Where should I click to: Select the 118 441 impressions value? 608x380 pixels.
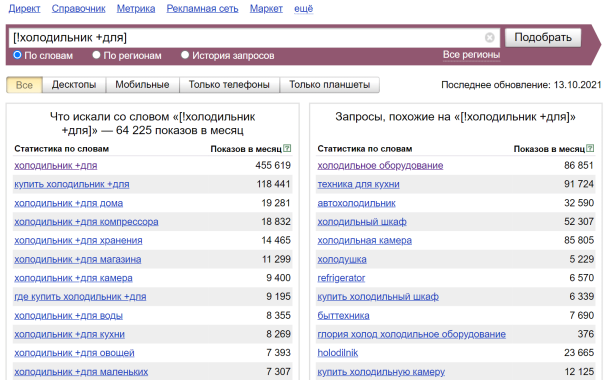pos(273,184)
